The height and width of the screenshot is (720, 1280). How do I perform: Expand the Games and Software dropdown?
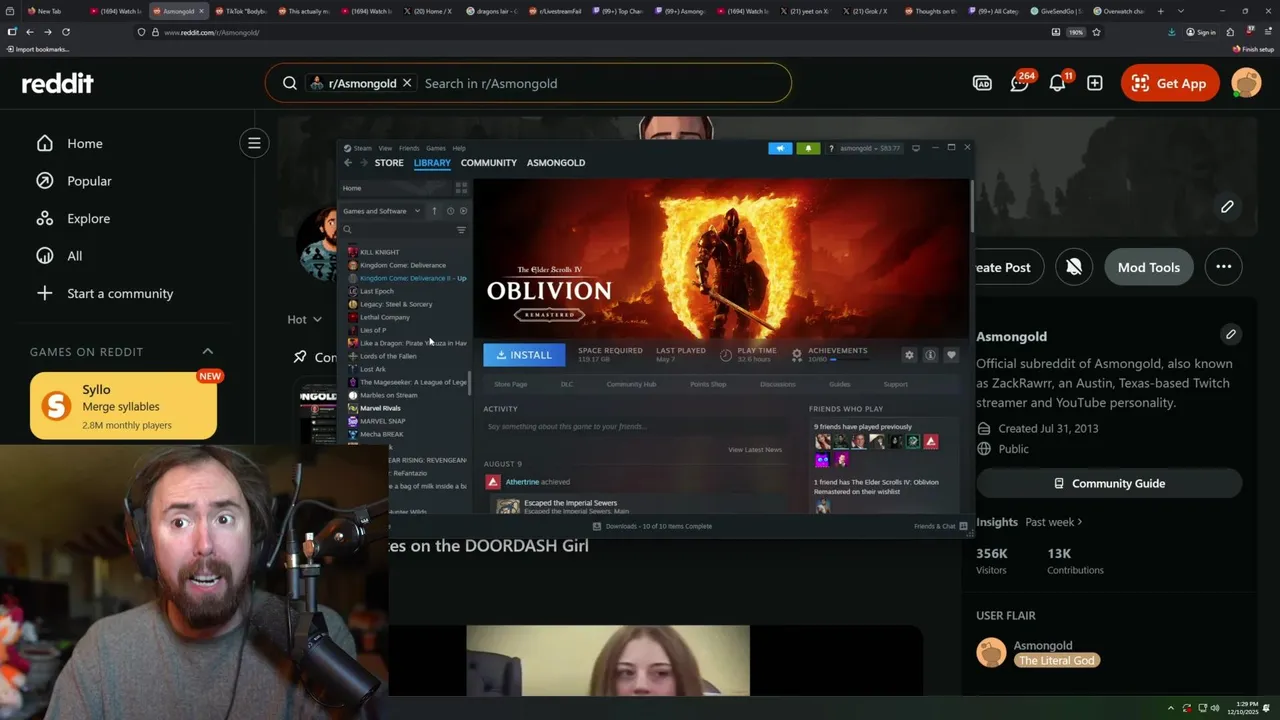tap(382, 211)
